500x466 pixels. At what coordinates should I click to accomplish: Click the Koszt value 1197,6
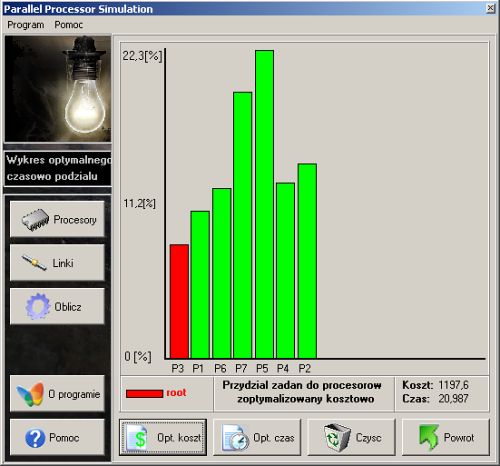[x=453, y=385]
